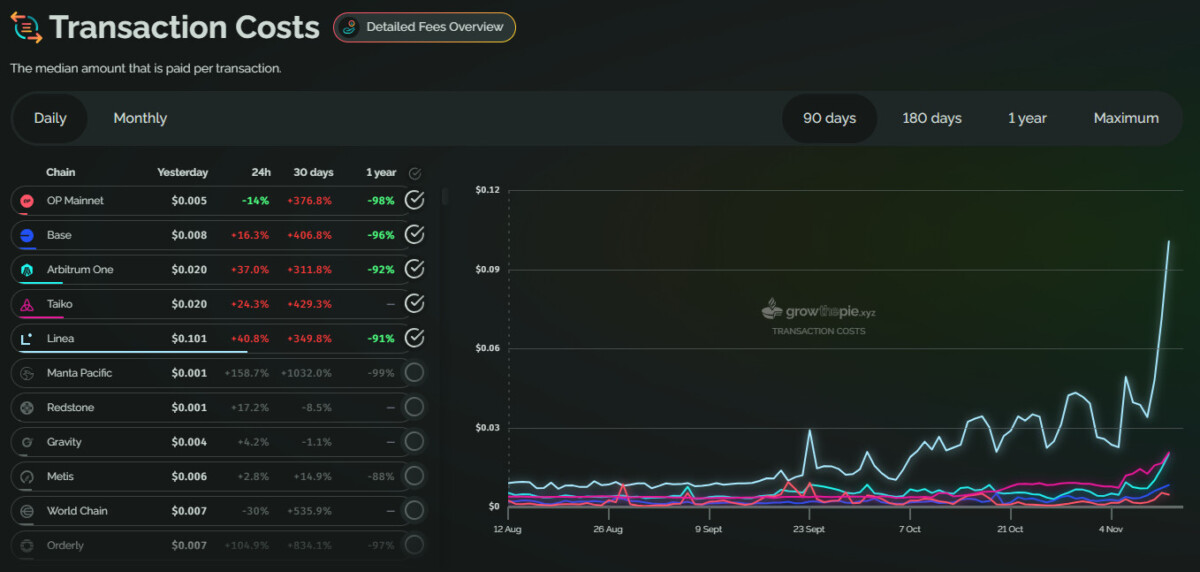Click the Taiko chain icon

point(27,304)
